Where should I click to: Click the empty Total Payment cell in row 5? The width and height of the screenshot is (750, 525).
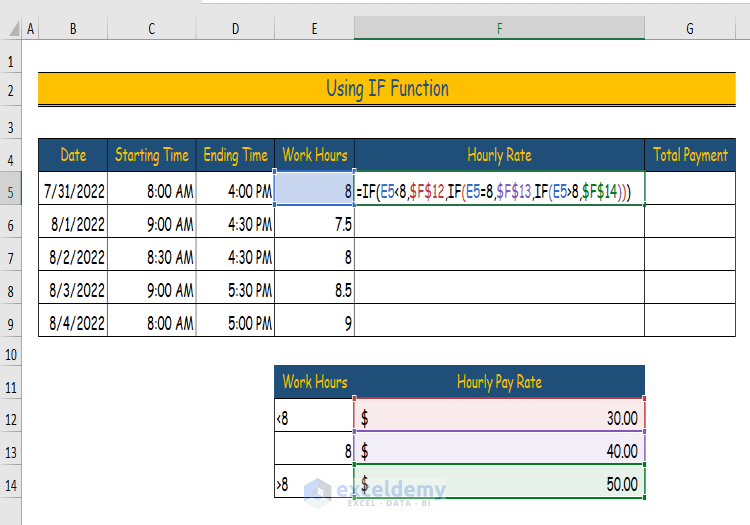(x=690, y=189)
